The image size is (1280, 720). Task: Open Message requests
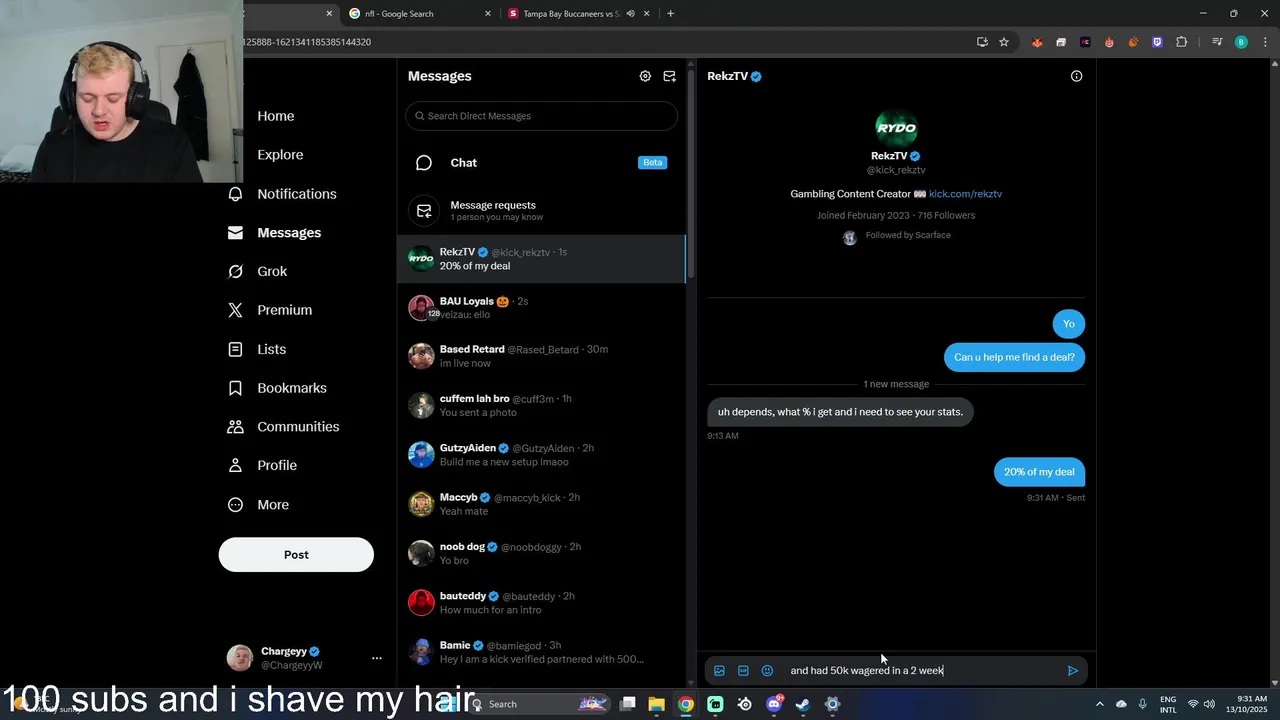541,211
